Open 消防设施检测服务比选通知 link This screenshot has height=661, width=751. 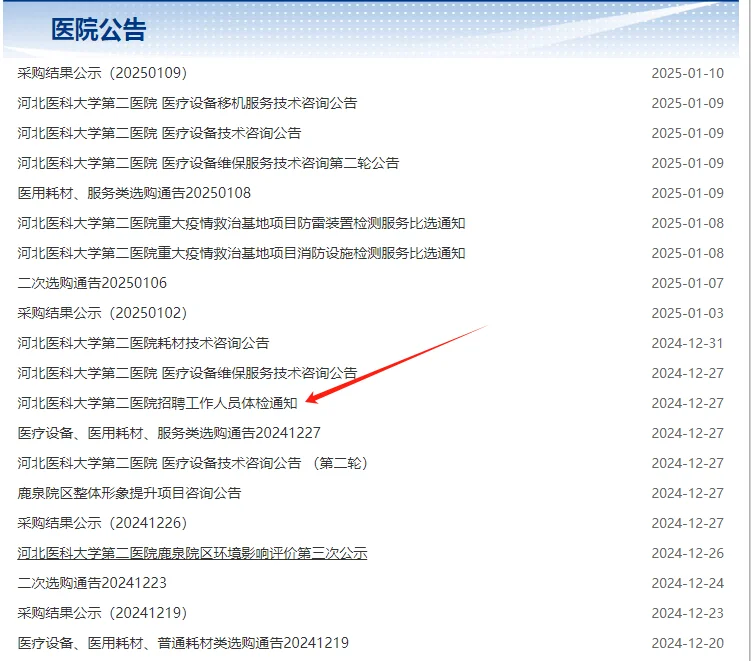click(241, 253)
